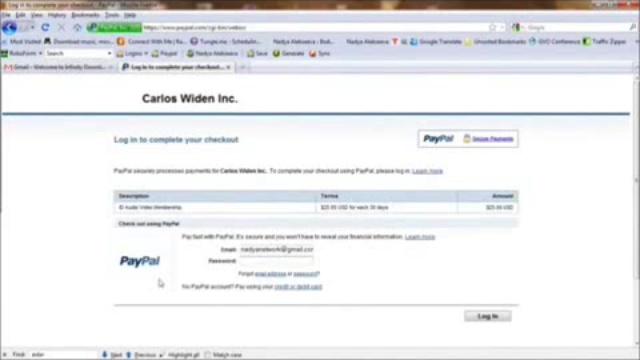
Task: Click the Carlos Widen Inc. heading
Action: click(x=190, y=99)
